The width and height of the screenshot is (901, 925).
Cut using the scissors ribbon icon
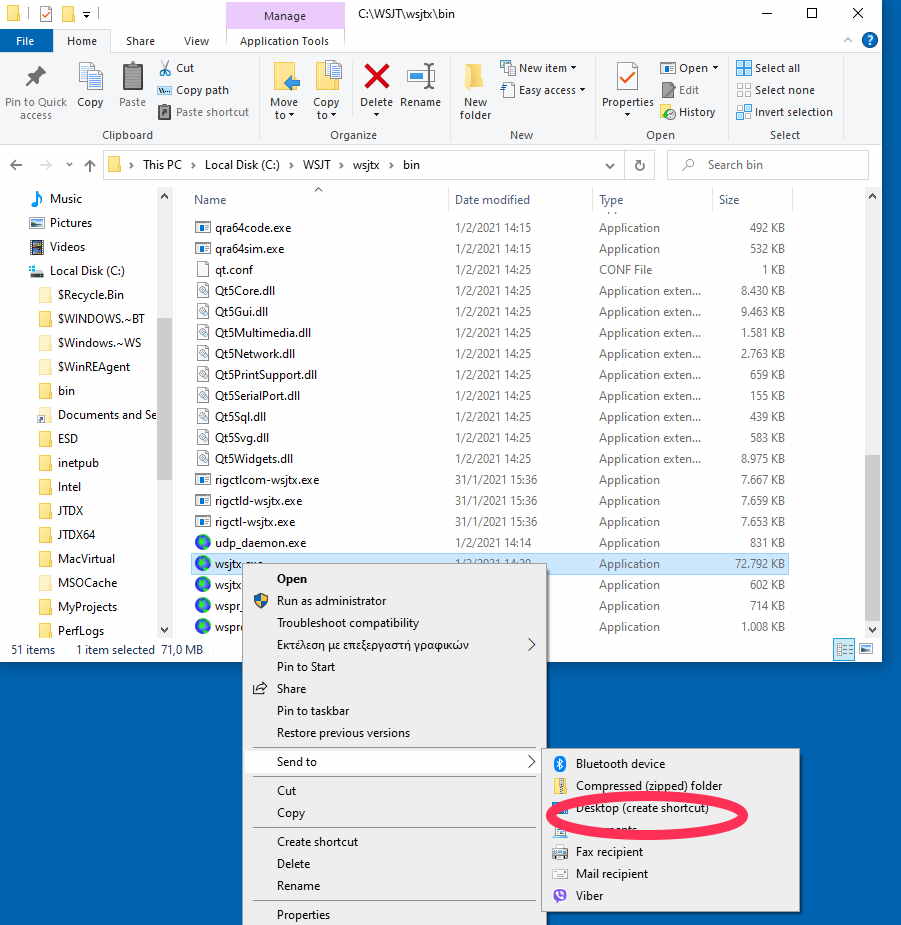pos(165,68)
